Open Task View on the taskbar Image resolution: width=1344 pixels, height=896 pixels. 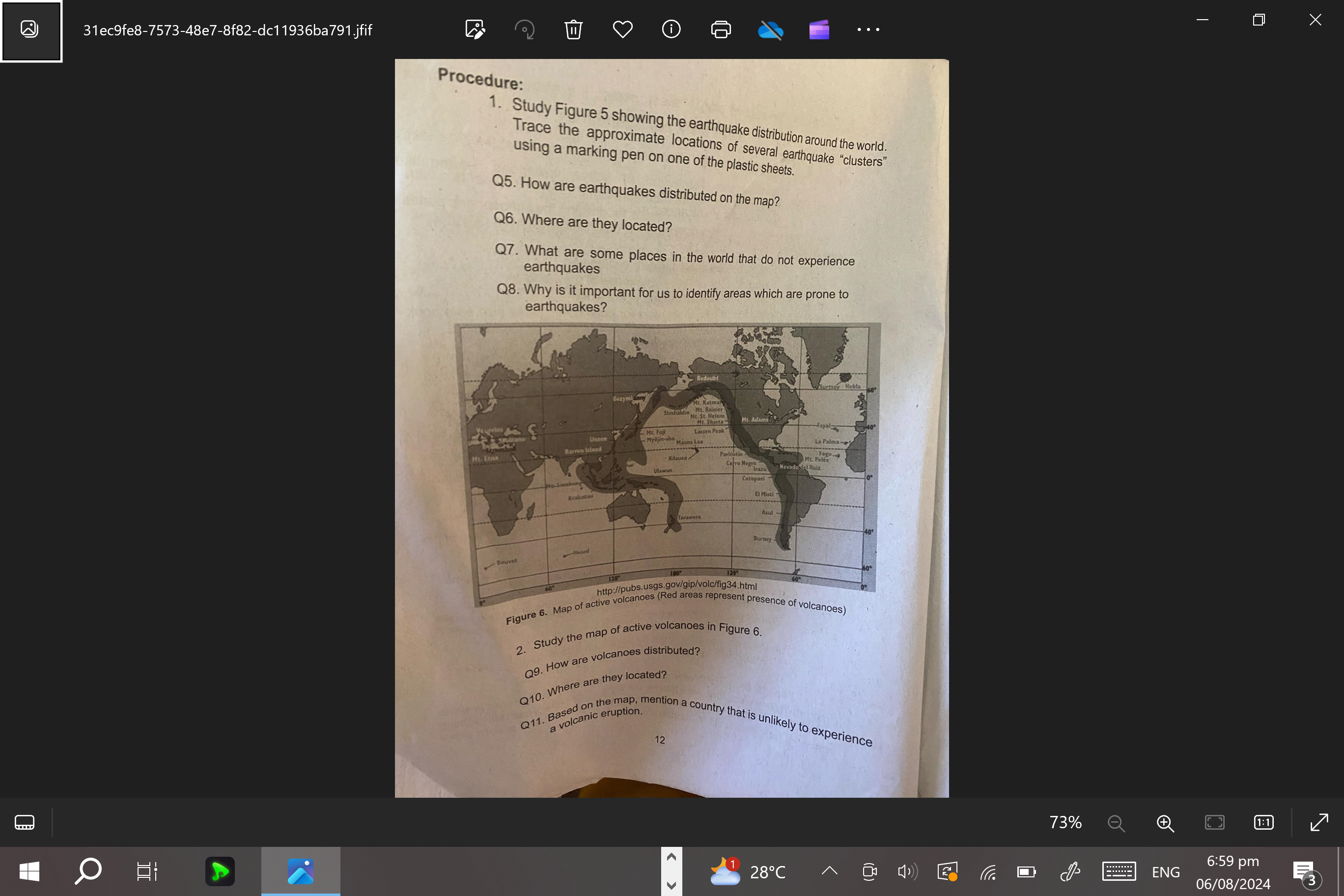pyautogui.click(x=147, y=871)
